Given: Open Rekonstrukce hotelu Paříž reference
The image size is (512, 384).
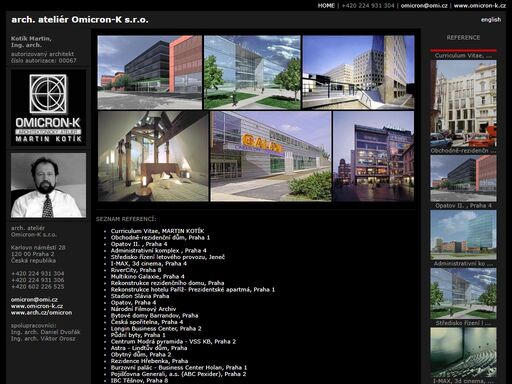Looking at the screenshot, I should click(193, 290).
